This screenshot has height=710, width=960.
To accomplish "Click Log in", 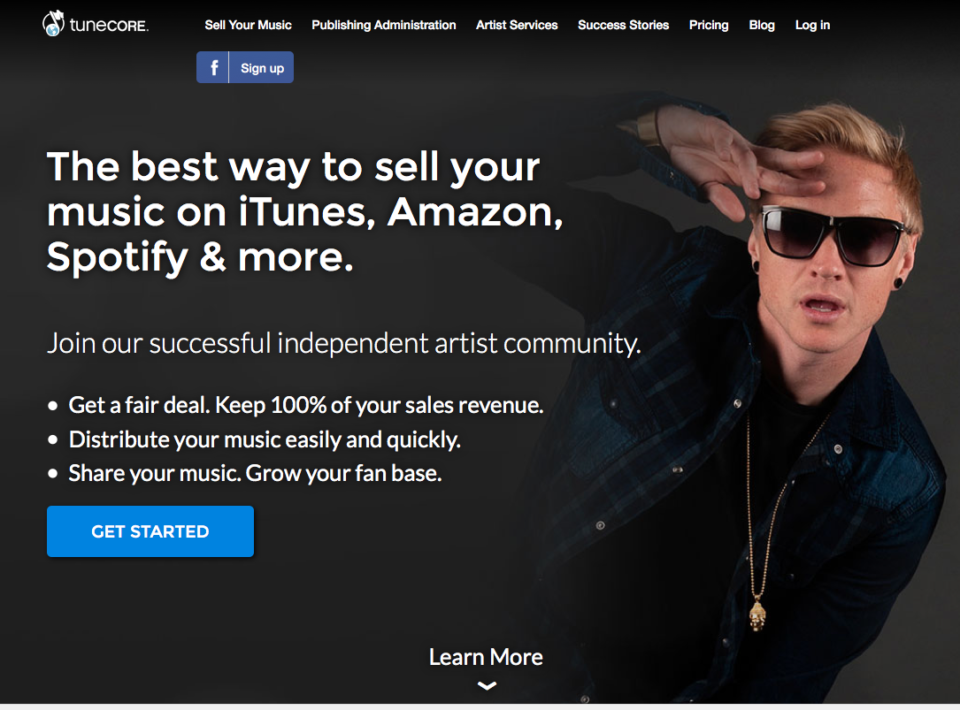I will pos(812,25).
